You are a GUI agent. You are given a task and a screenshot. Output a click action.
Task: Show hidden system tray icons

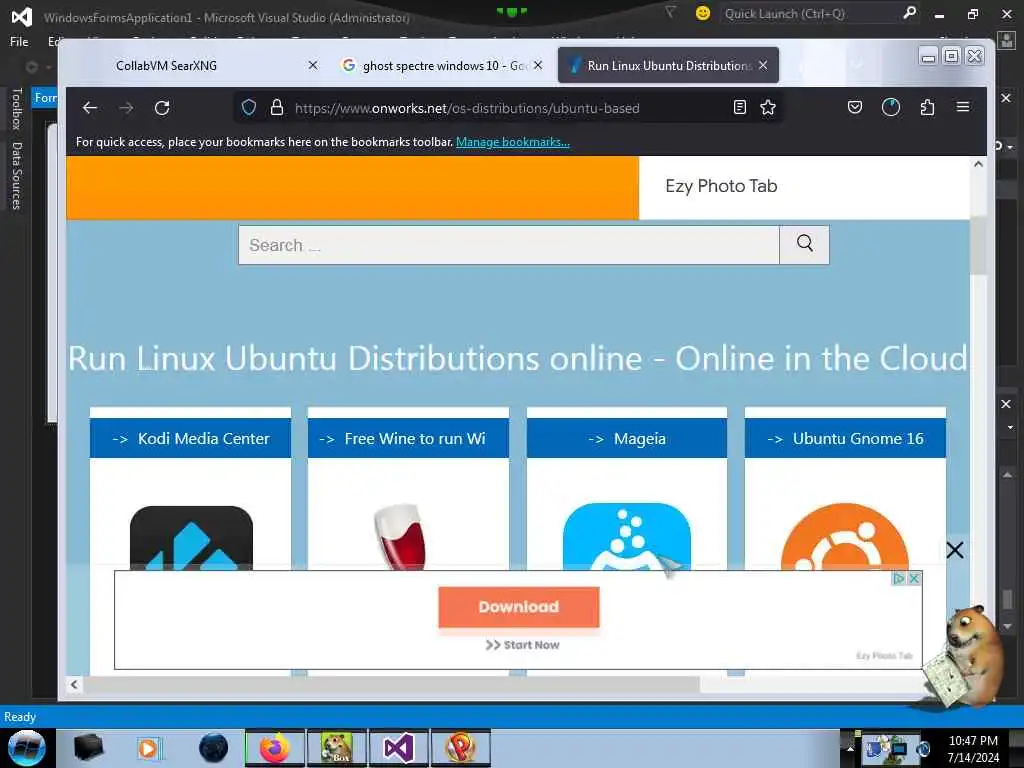click(x=850, y=748)
